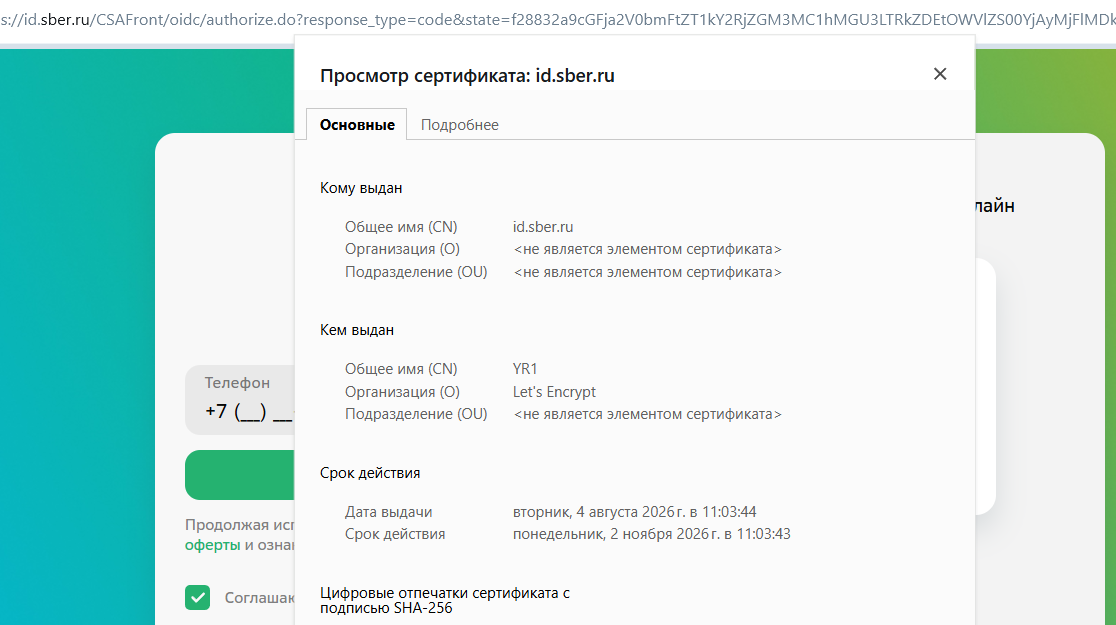Select expiry date 2 ноября 2026 value
This screenshot has height=625, width=1116.
651,534
